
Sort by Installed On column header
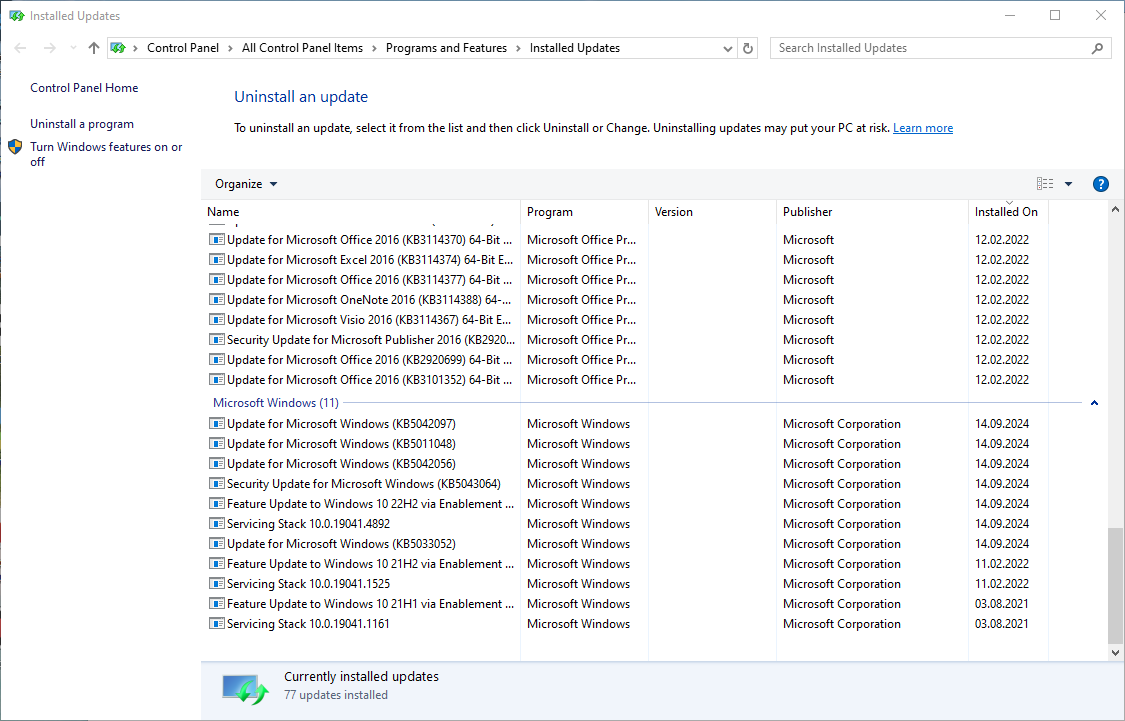click(x=1008, y=212)
